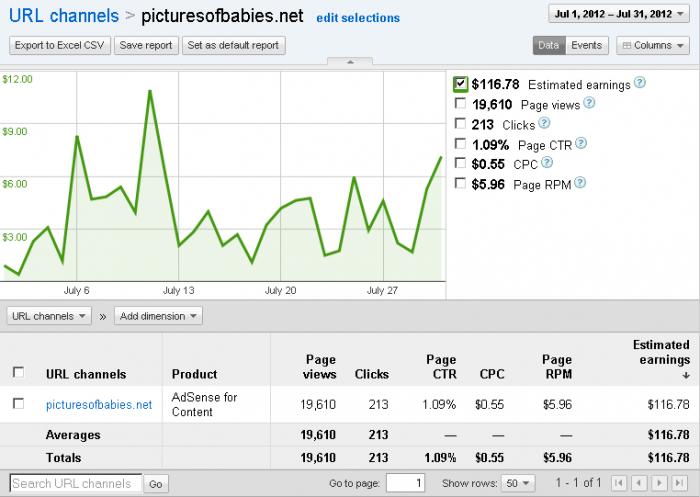
Task: Open the URL channels breadcrumb link
Action: pos(64,16)
